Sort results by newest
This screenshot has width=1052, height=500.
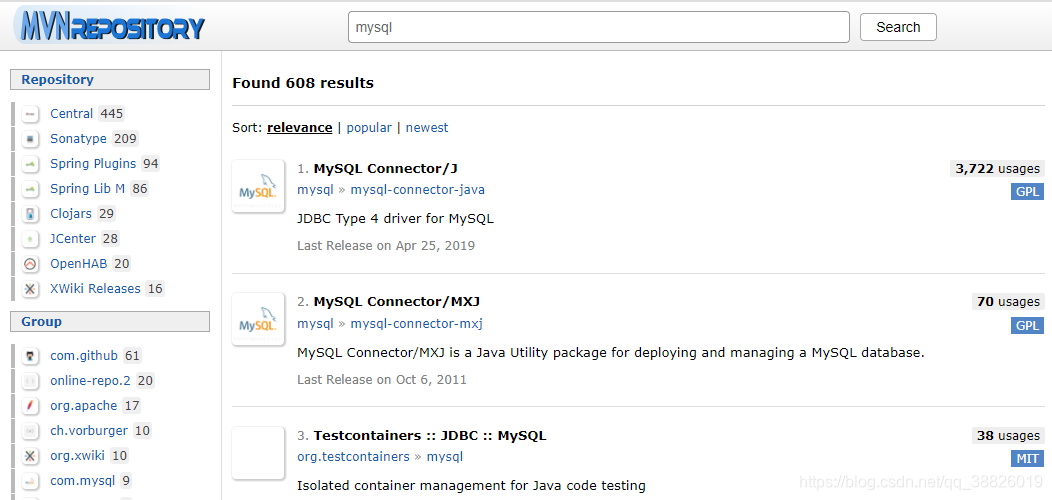pyautogui.click(x=427, y=128)
